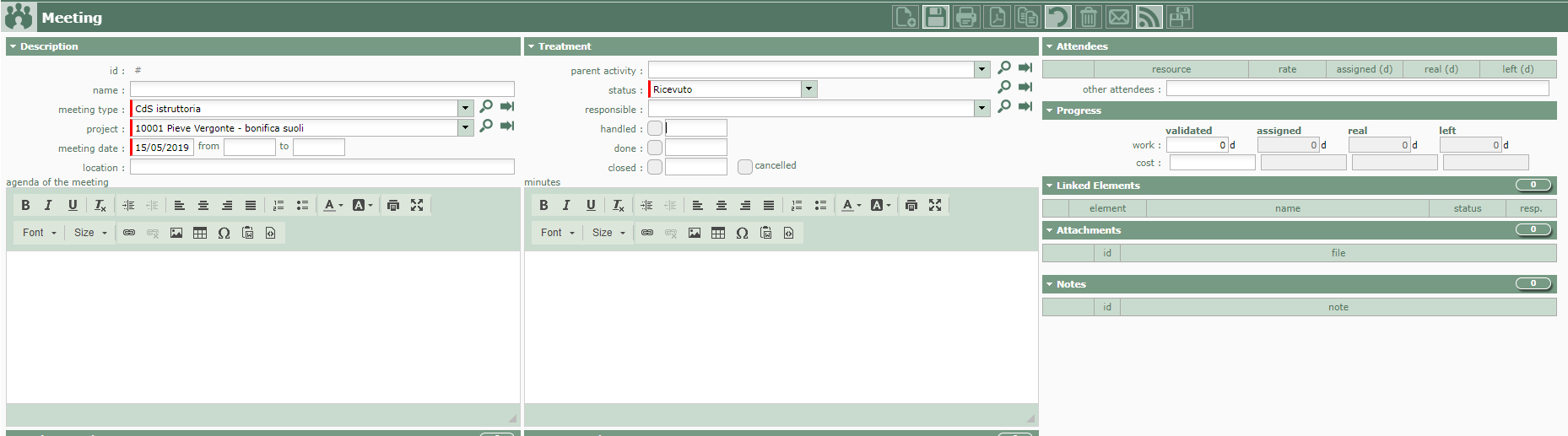Insert special character in minutes editor
Image resolution: width=1568 pixels, height=436 pixels.
point(742,233)
